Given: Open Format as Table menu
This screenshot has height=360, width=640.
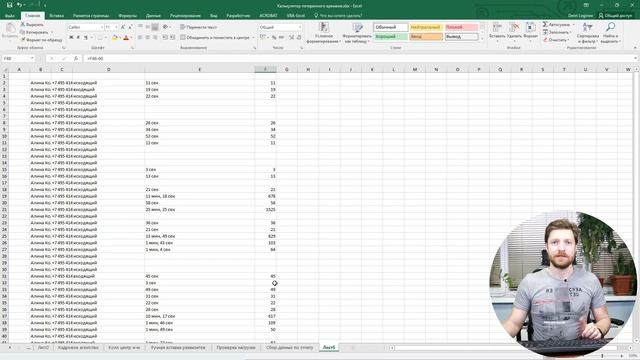Looking at the screenshot, I should click(x=357, y=33).
